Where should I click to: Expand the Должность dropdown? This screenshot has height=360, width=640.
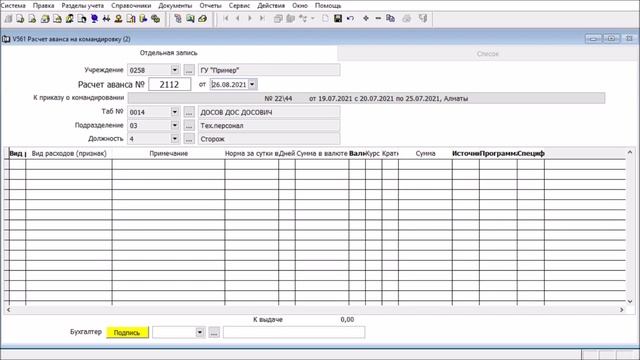point(175,139)
